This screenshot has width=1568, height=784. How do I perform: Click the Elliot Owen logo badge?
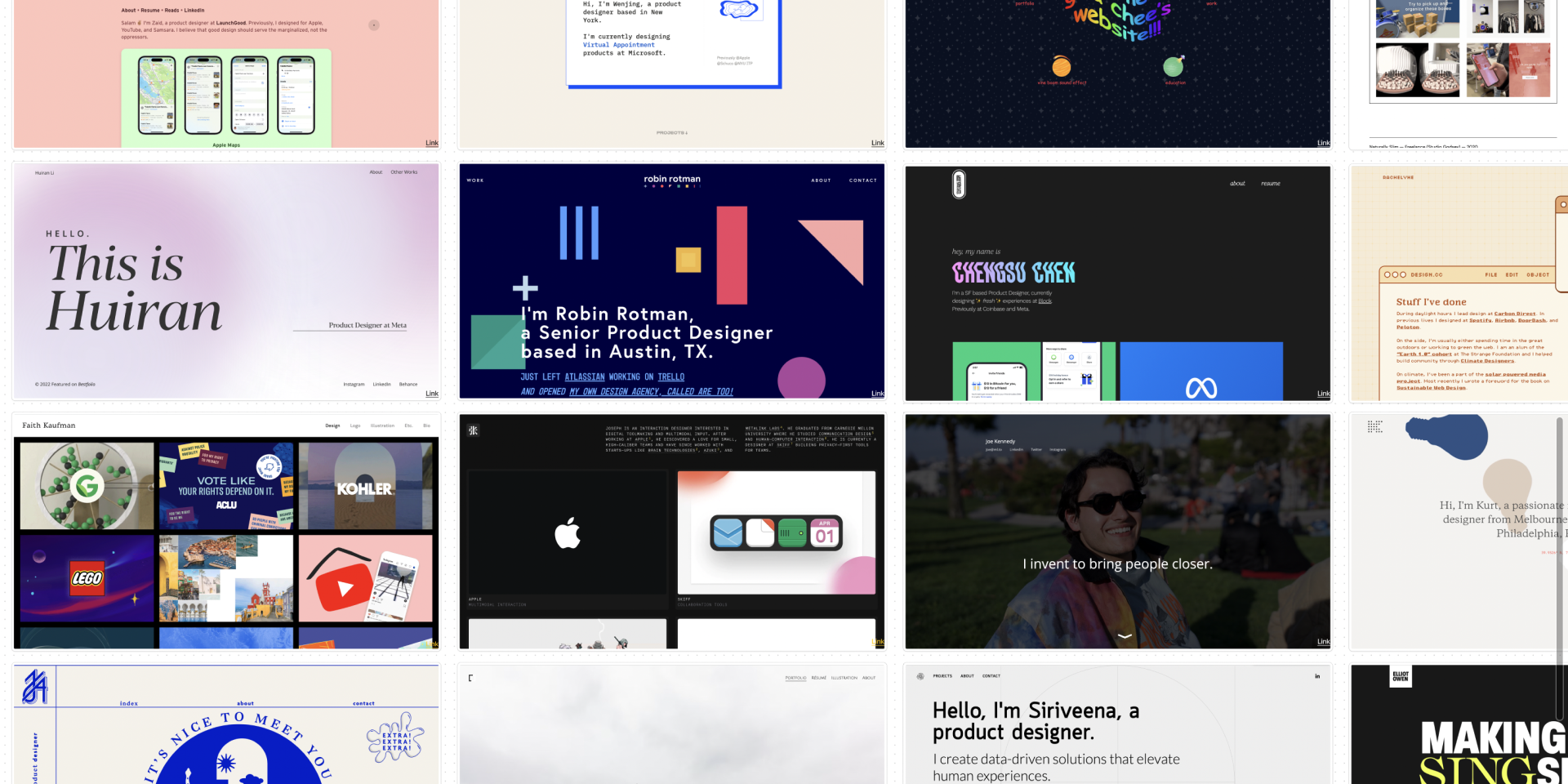click(1400, 676)
